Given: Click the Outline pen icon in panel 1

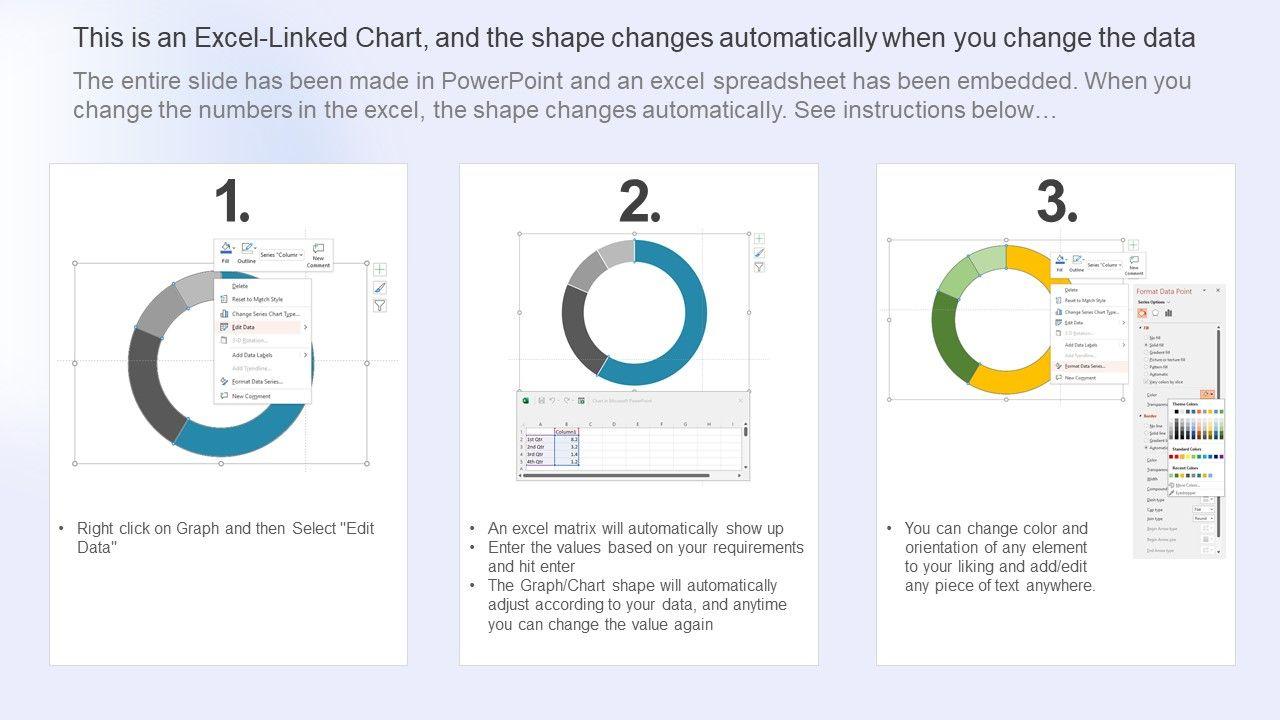Looking at the screenshot, I should [x=247, y=249].
